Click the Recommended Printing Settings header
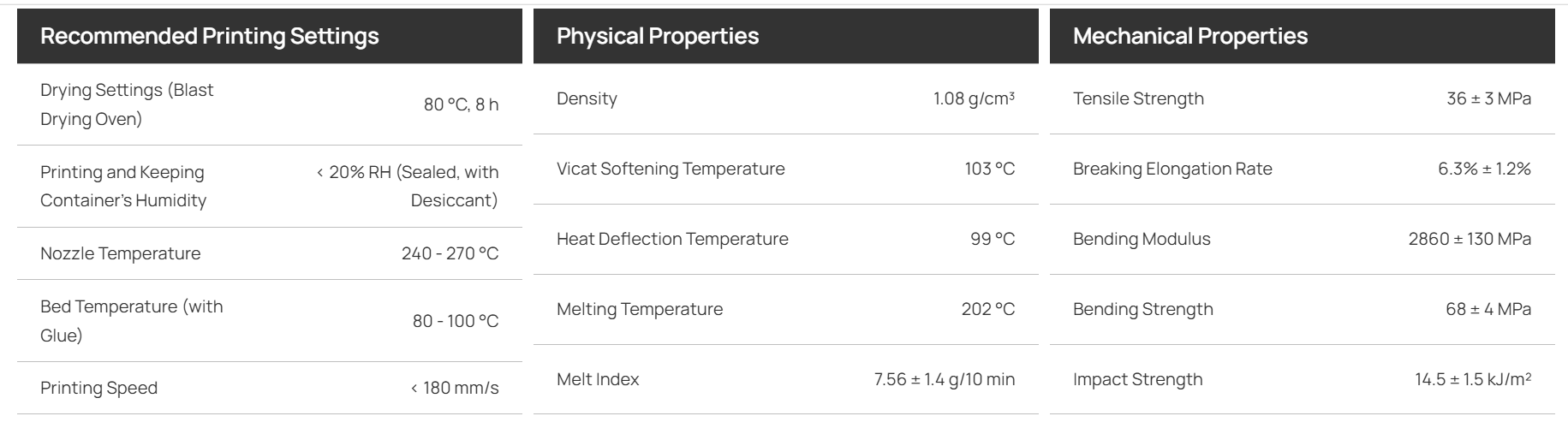 tap(210, 36)
